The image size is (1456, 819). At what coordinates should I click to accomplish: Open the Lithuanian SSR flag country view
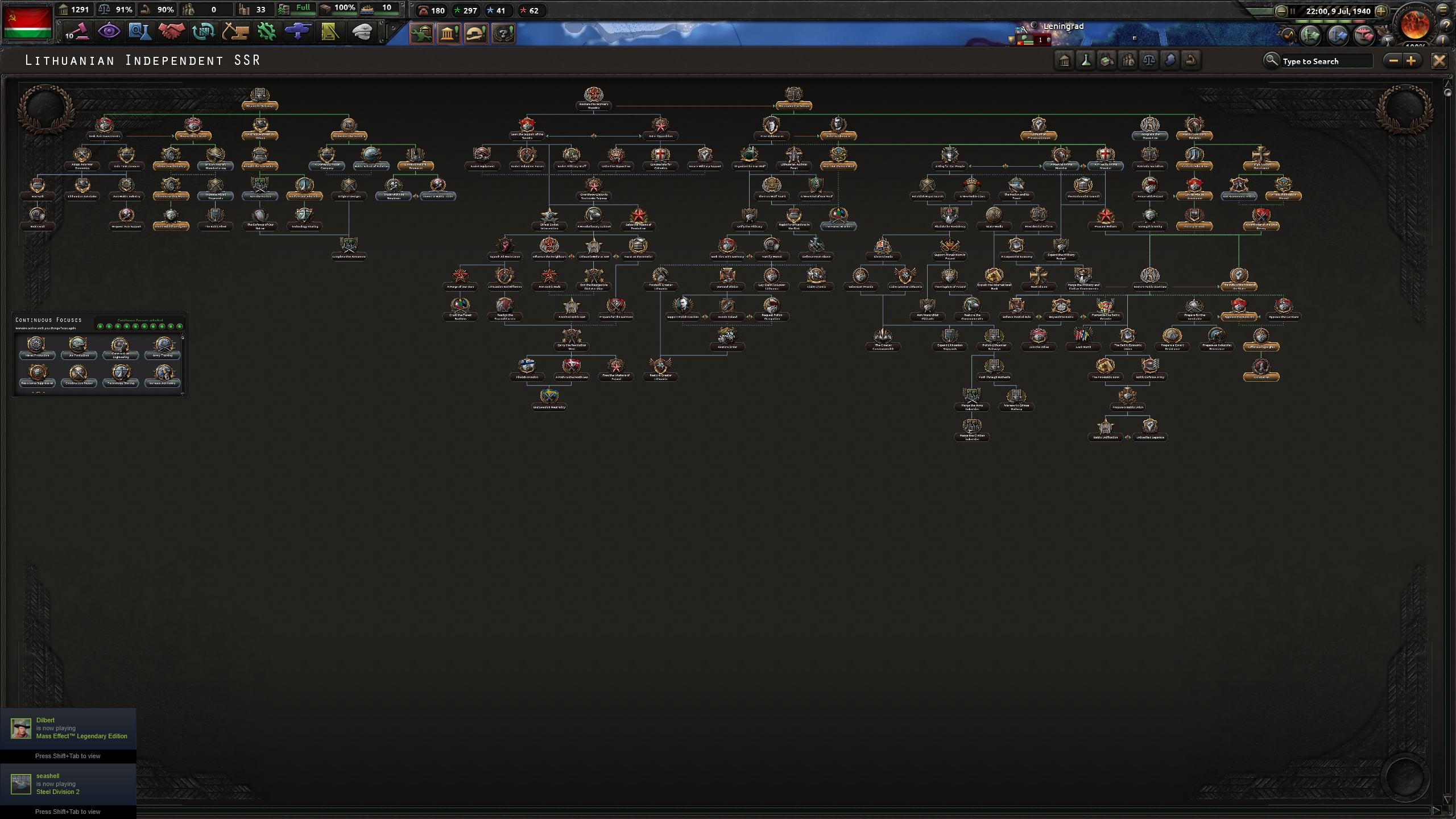pyautogui.click(x=27, y=23)
